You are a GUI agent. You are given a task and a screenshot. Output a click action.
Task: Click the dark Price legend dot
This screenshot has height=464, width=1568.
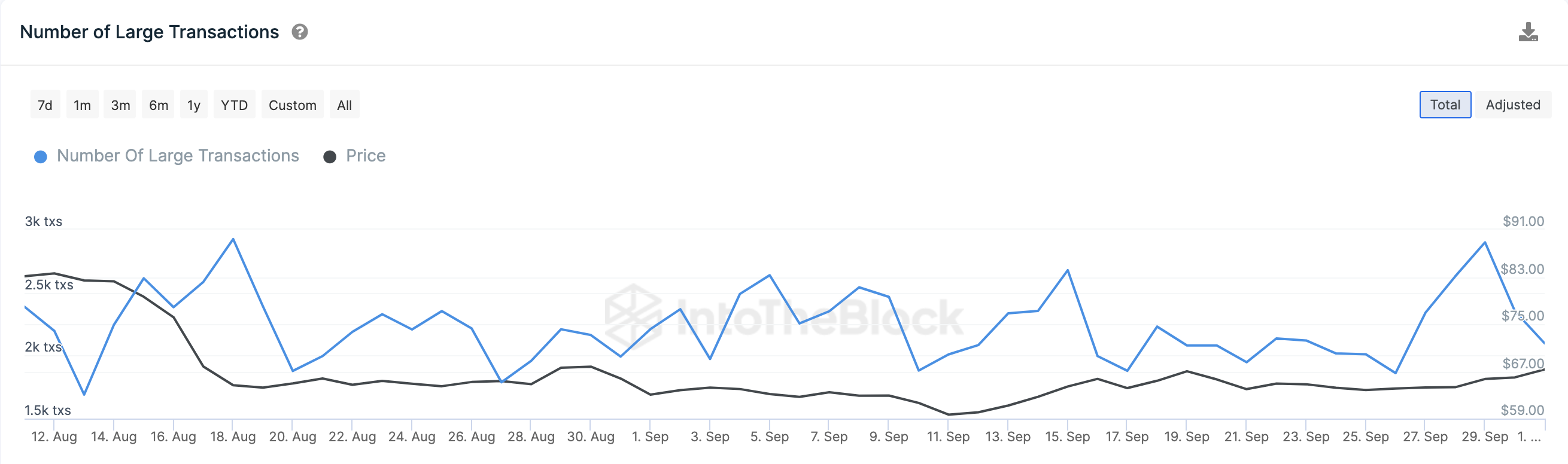330,157
